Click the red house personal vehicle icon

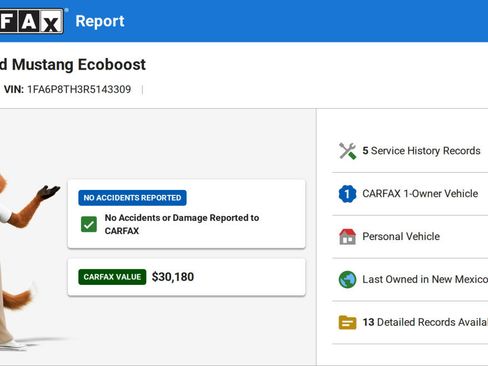(x=347, y=237)
